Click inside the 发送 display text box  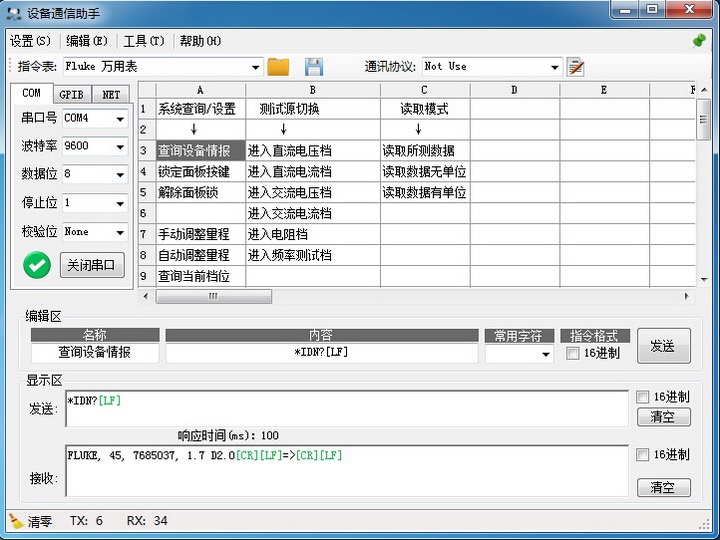[x=347, y=409]
